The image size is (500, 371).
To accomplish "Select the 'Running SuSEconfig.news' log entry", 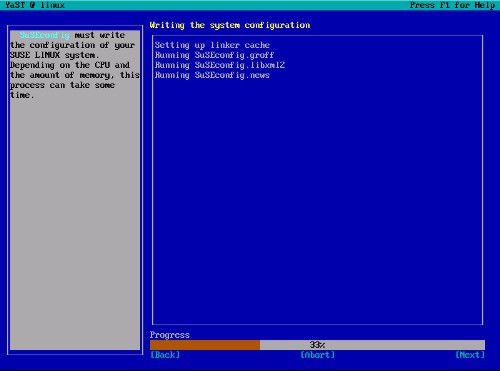I will [x=212, y=75].
